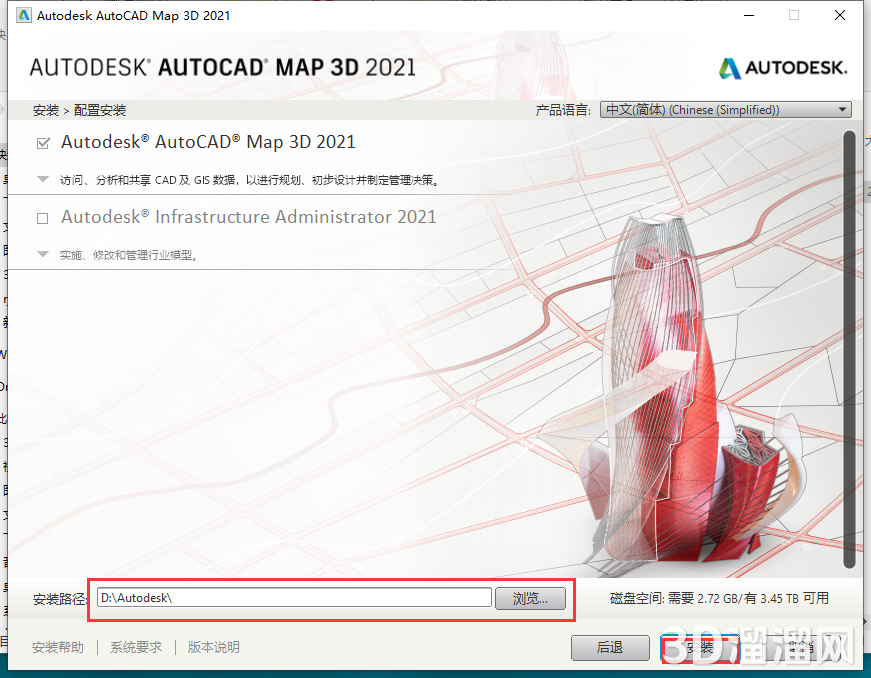Viewport: 871px width, 678px height.
Task: Click the Autodesk AutoCAD Map 3D 2021 product title
Action: point(210,142)
